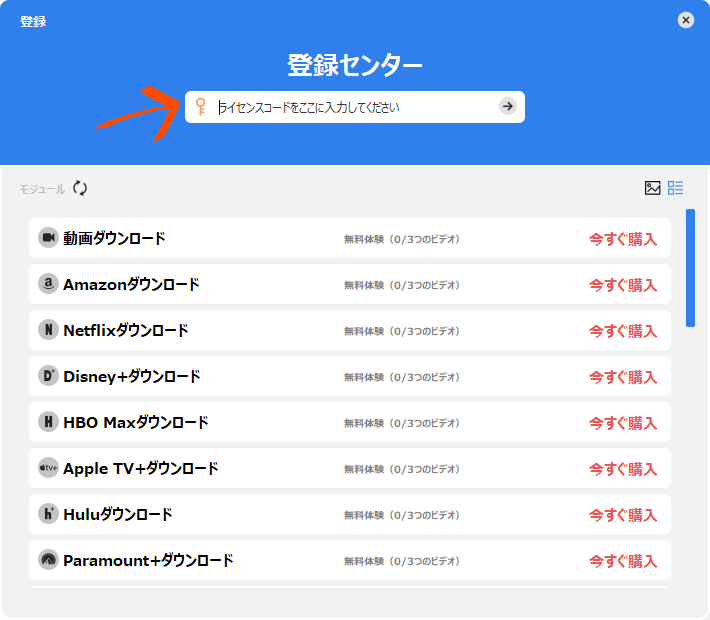Screen dimensions: 710x620
Task: Submit license code with arrow button
Action: pos(508,107)
